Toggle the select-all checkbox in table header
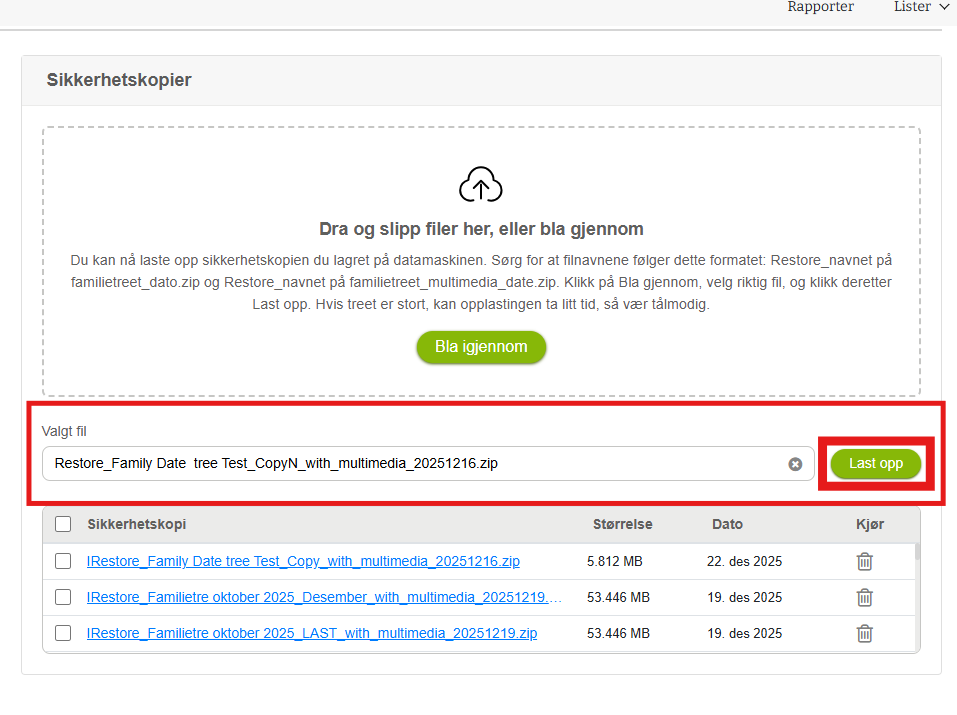The image size is (957, 715). point(63,524)
